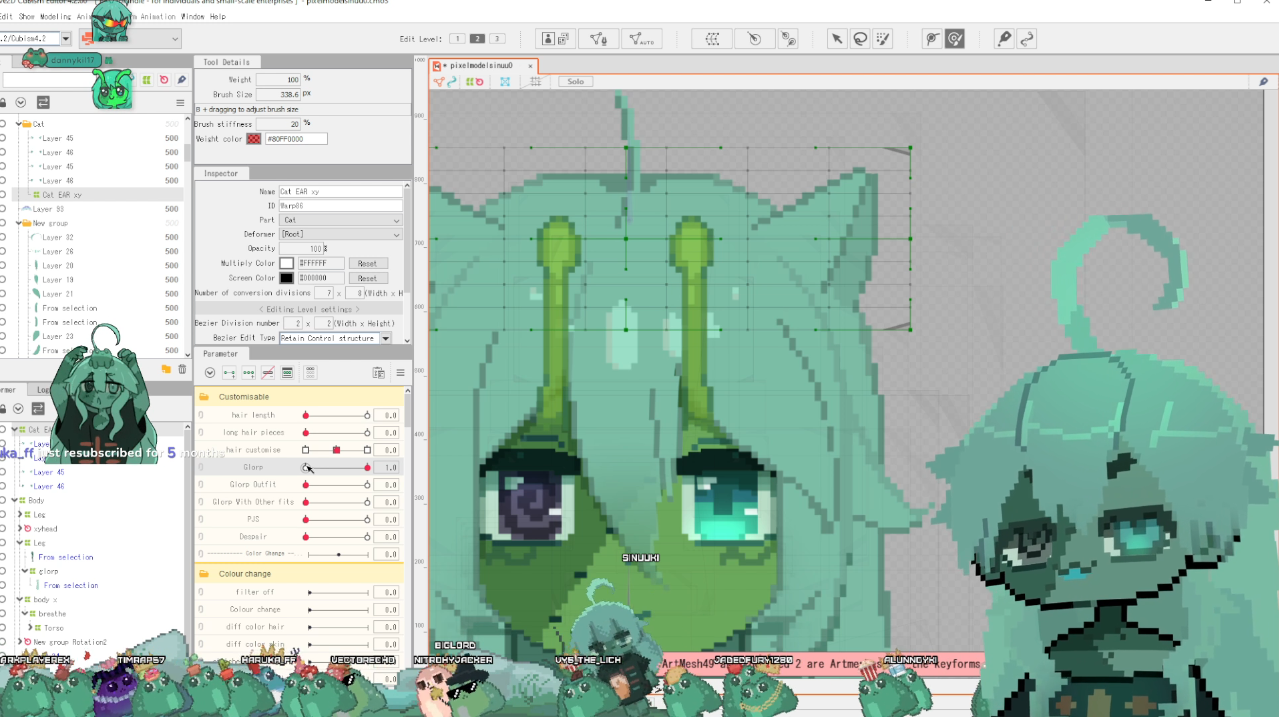
Task: Select the lasso selection tool
Action: 859,39
